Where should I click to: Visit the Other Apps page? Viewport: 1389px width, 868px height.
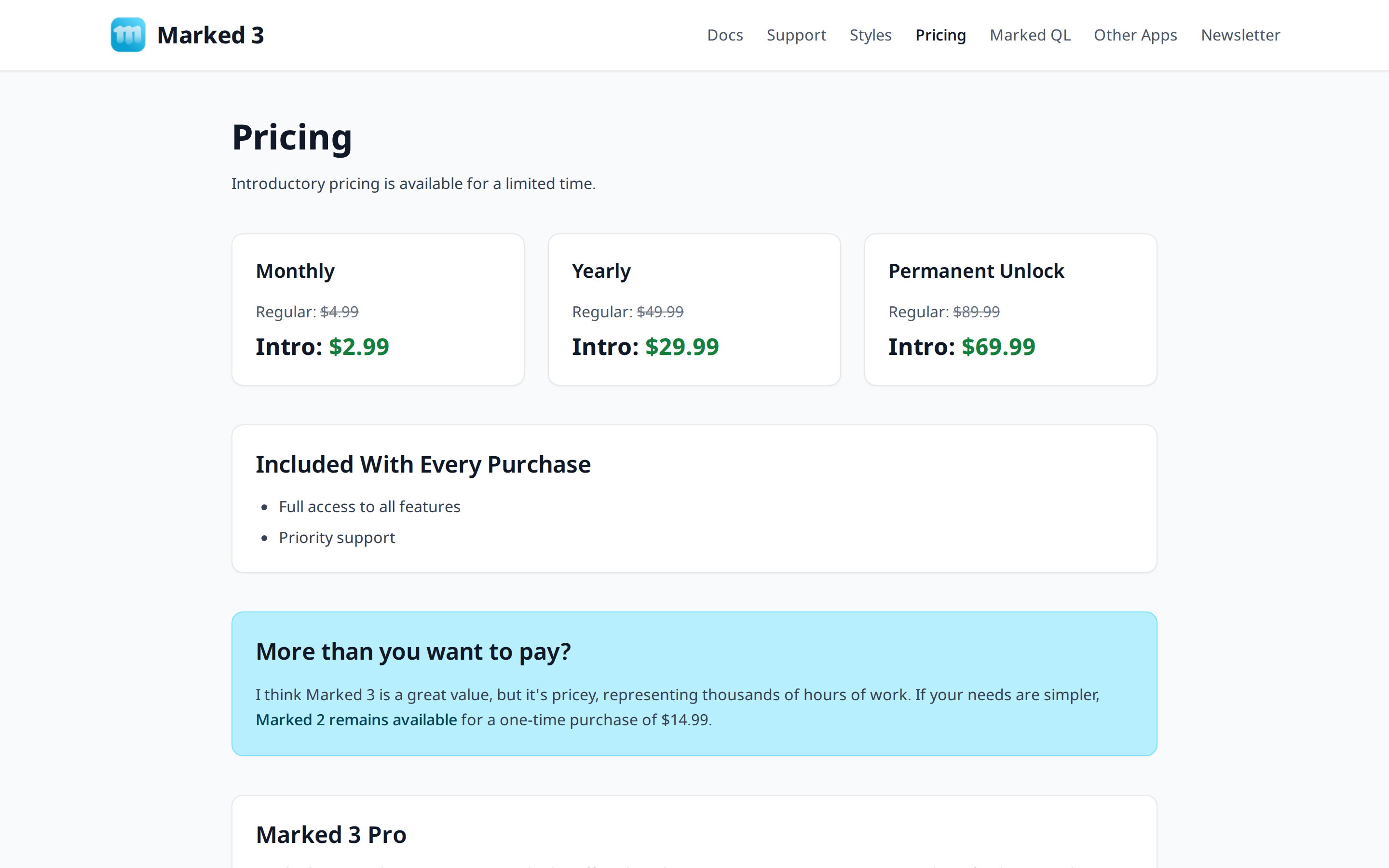pos(1135,35)
